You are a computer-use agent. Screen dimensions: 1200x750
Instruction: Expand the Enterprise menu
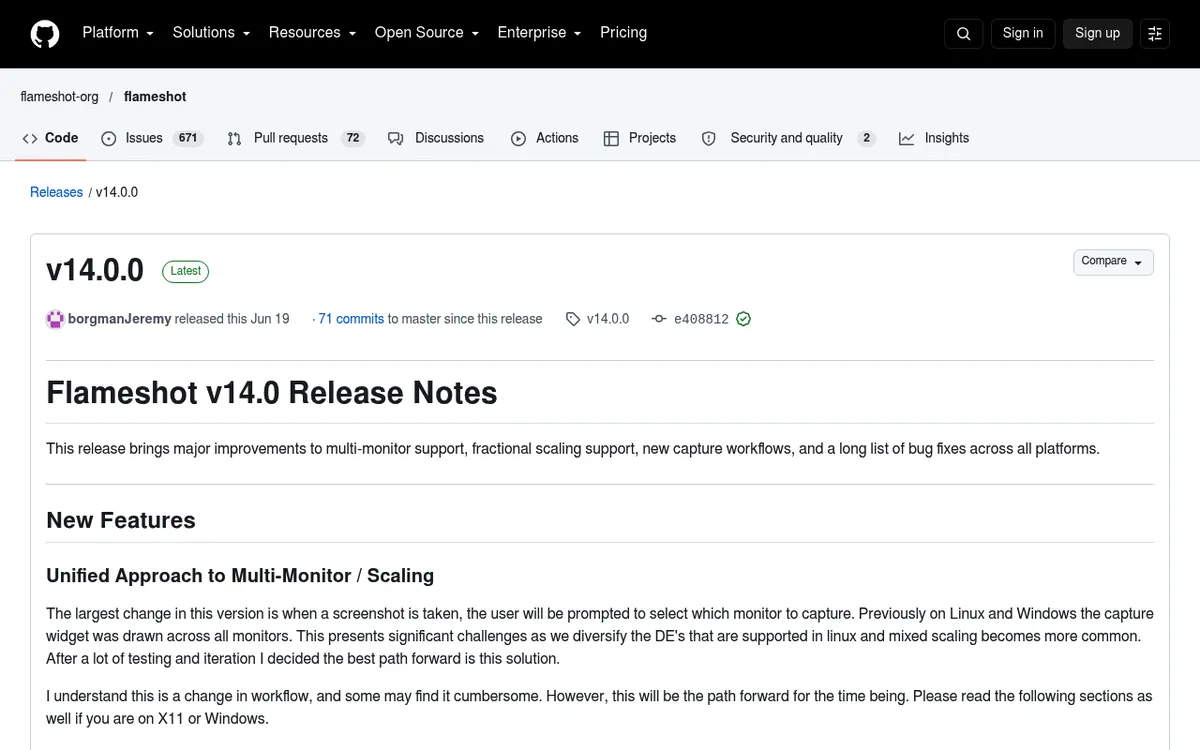click(539, 33)
